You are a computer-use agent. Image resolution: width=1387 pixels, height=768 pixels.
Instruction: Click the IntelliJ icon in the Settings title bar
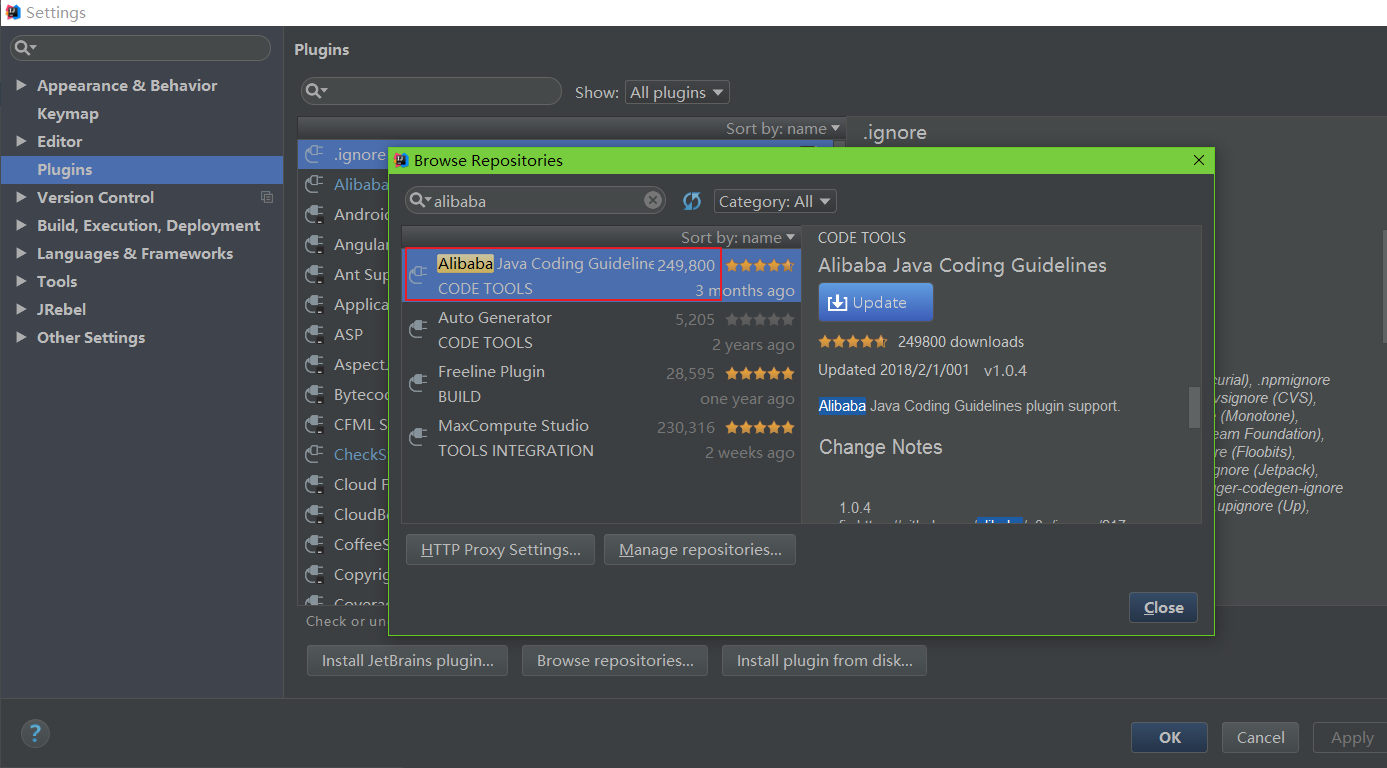(13, 13)
